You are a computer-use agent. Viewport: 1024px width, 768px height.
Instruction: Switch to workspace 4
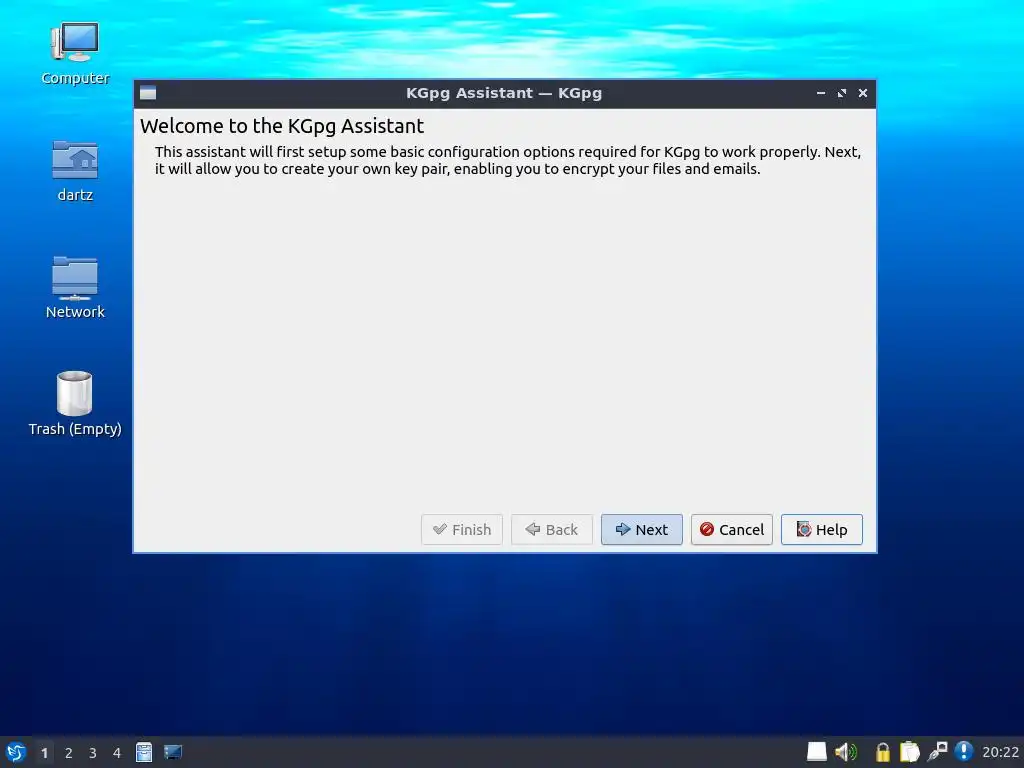117,753
